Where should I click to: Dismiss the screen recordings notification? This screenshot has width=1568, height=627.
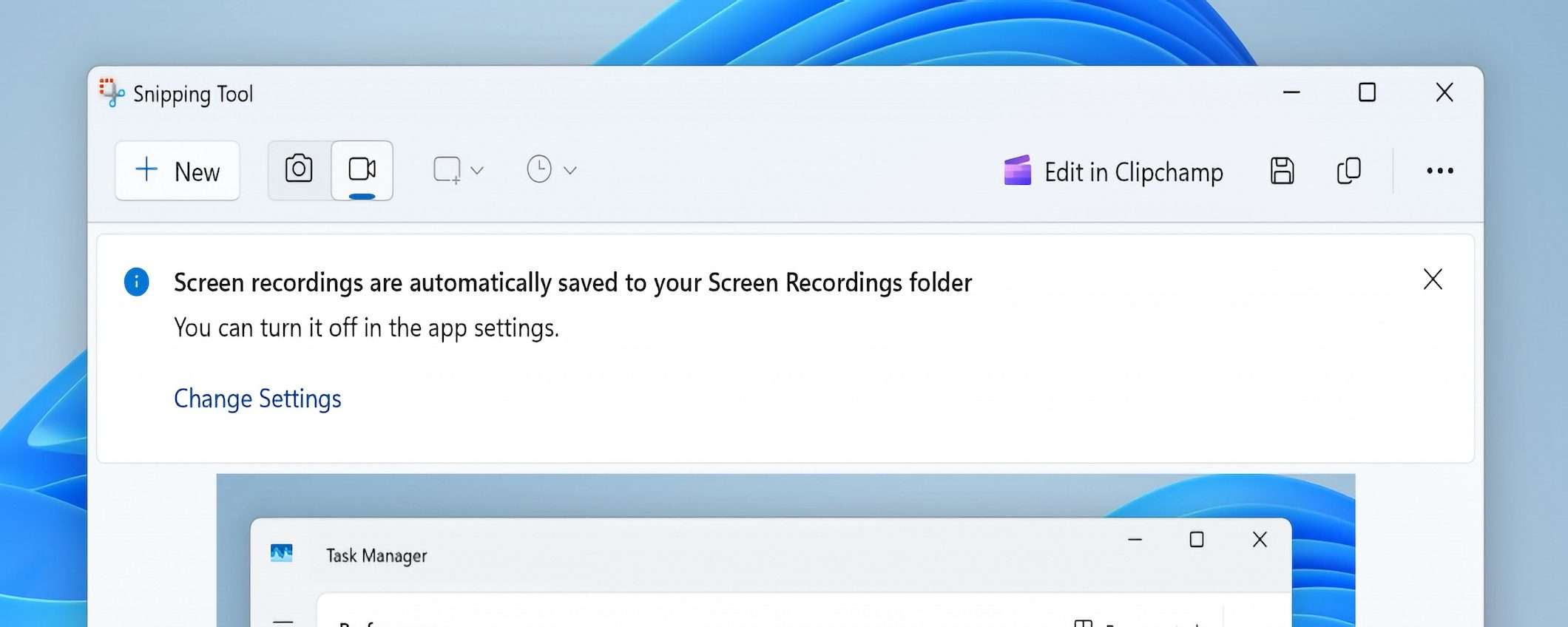[1433, 279]
